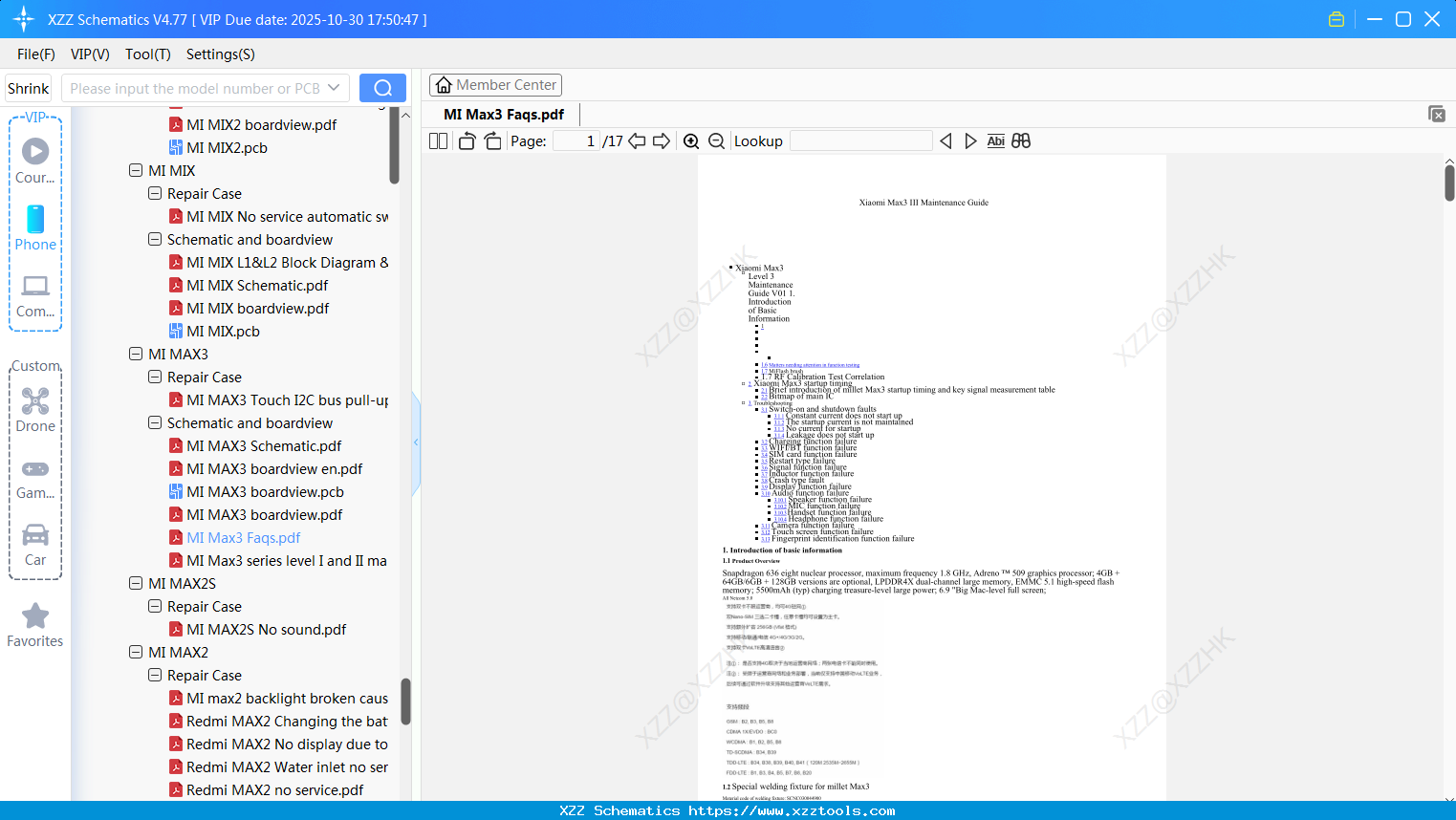Viewport: 1456px width, 820px height.
Task: Collapse Schematic and boardview under MI MIX
Action: tap(155, 240)
